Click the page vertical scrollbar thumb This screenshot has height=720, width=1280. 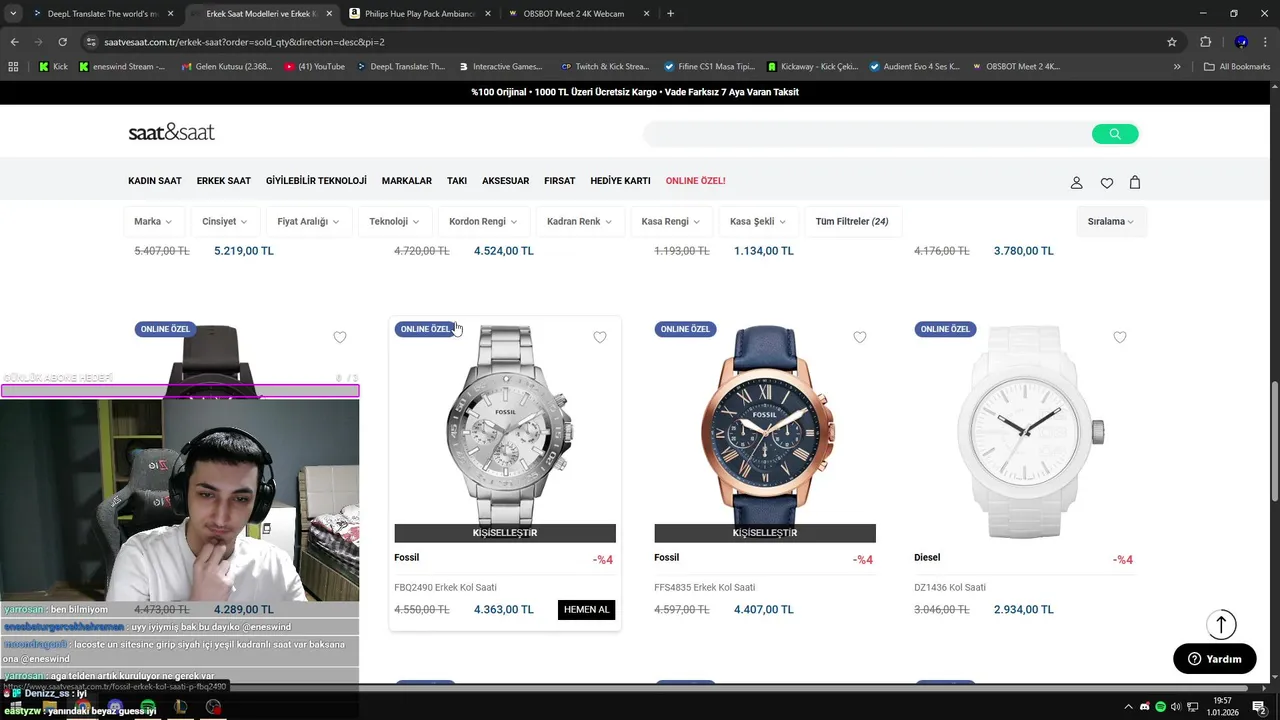pos(1274,441)
